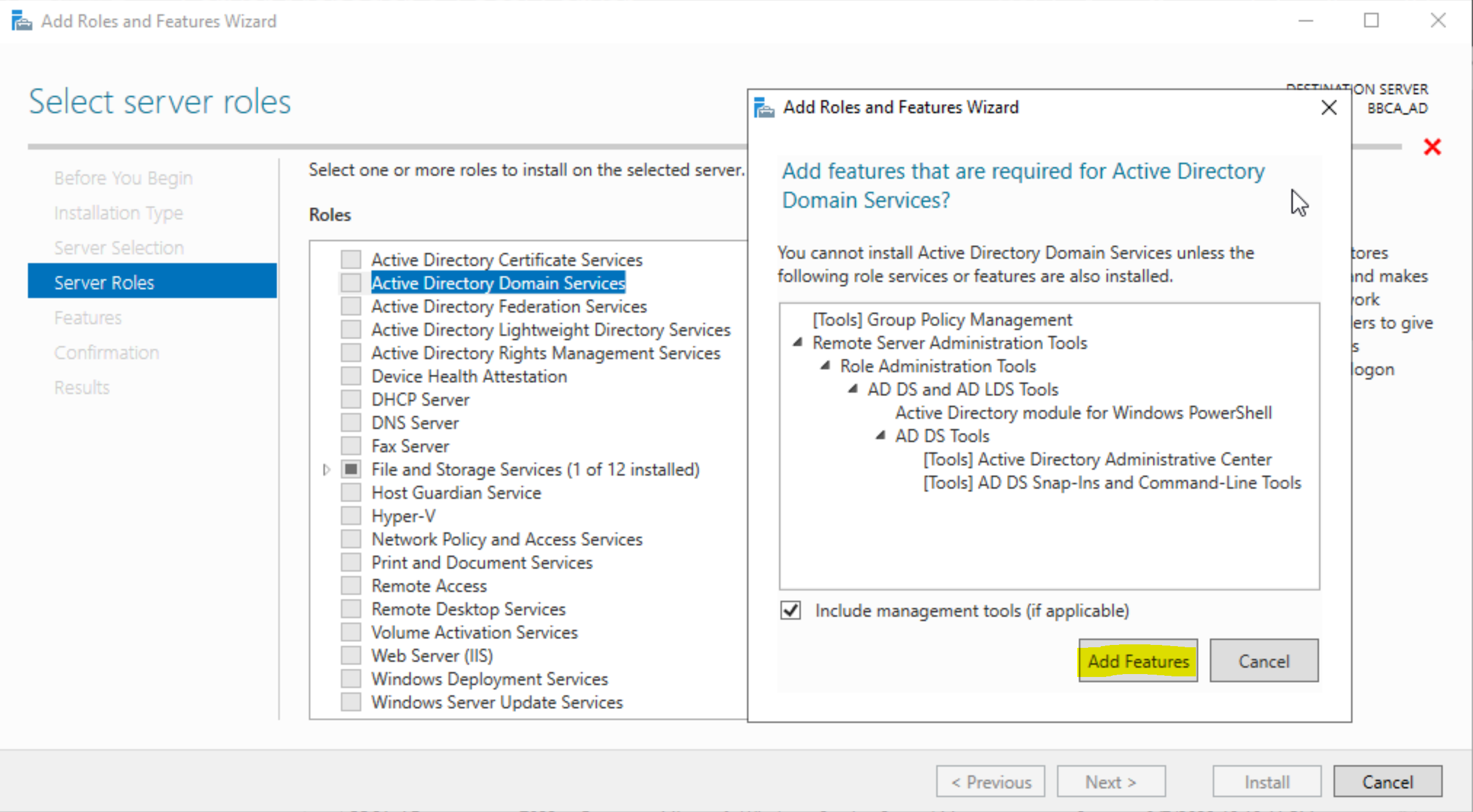1473x812 pixels.
Task: Check Active Directory Domain Services box
Action: 350,282
